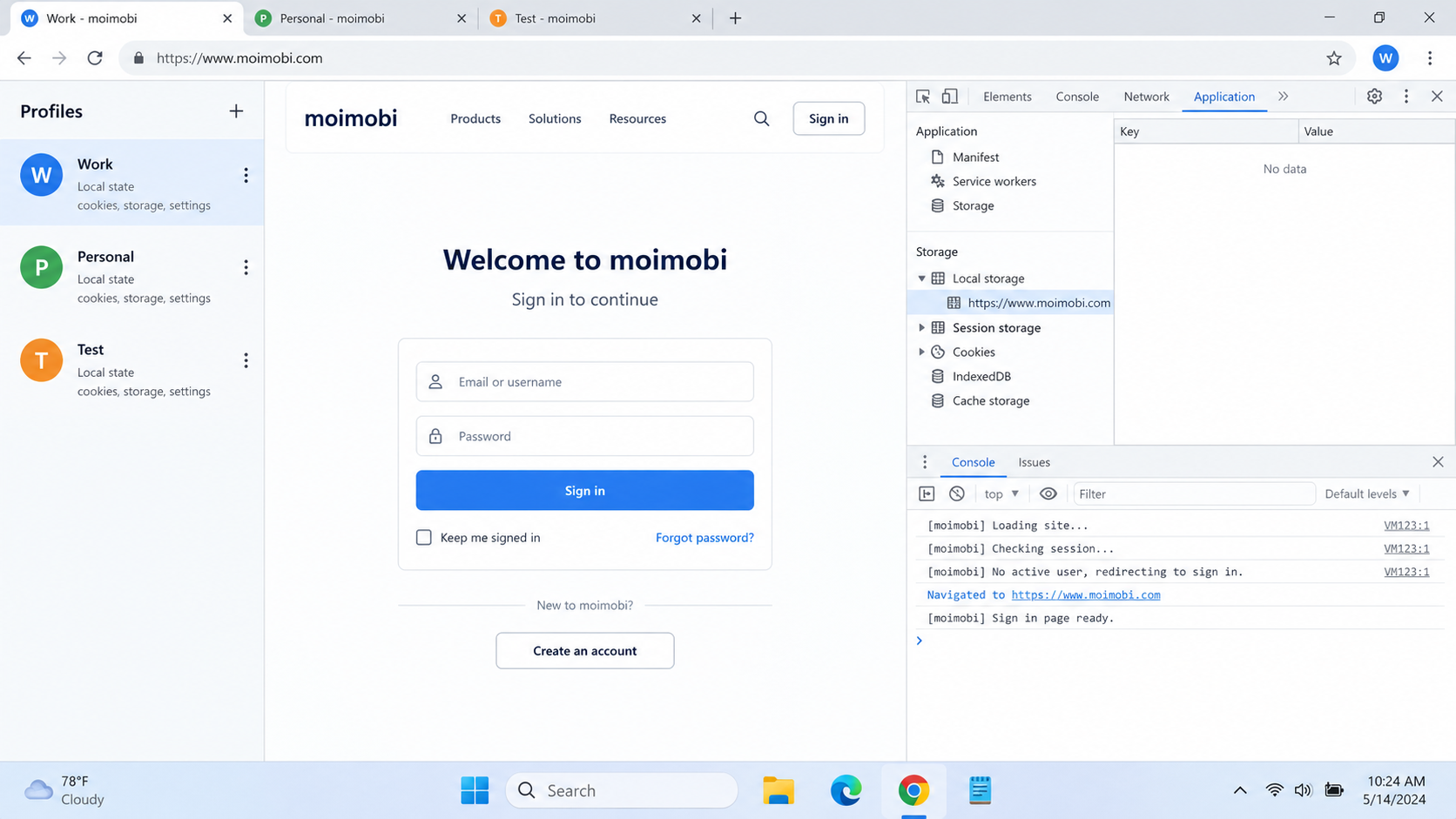Open options menu for Test profile
This screenshot has width=1456, height=819.
tap(246, 360)
